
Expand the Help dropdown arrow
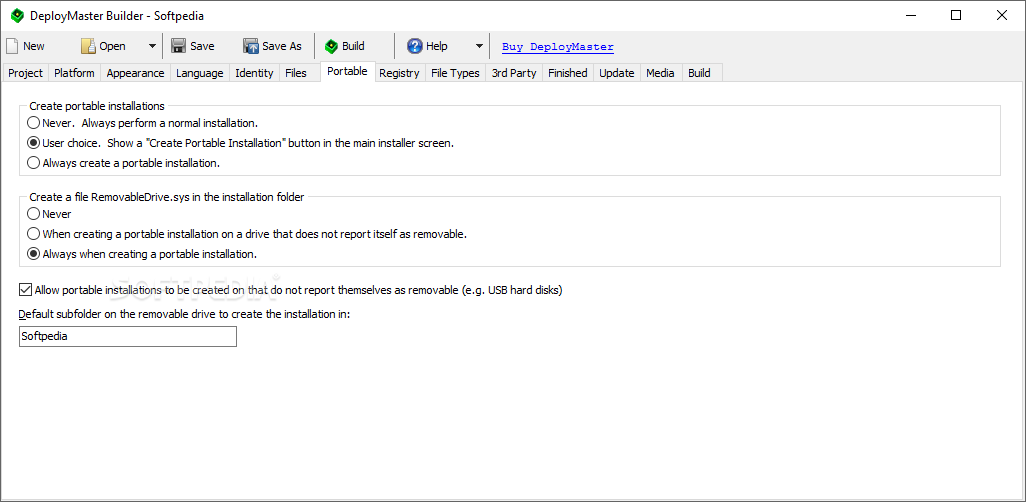479,46
